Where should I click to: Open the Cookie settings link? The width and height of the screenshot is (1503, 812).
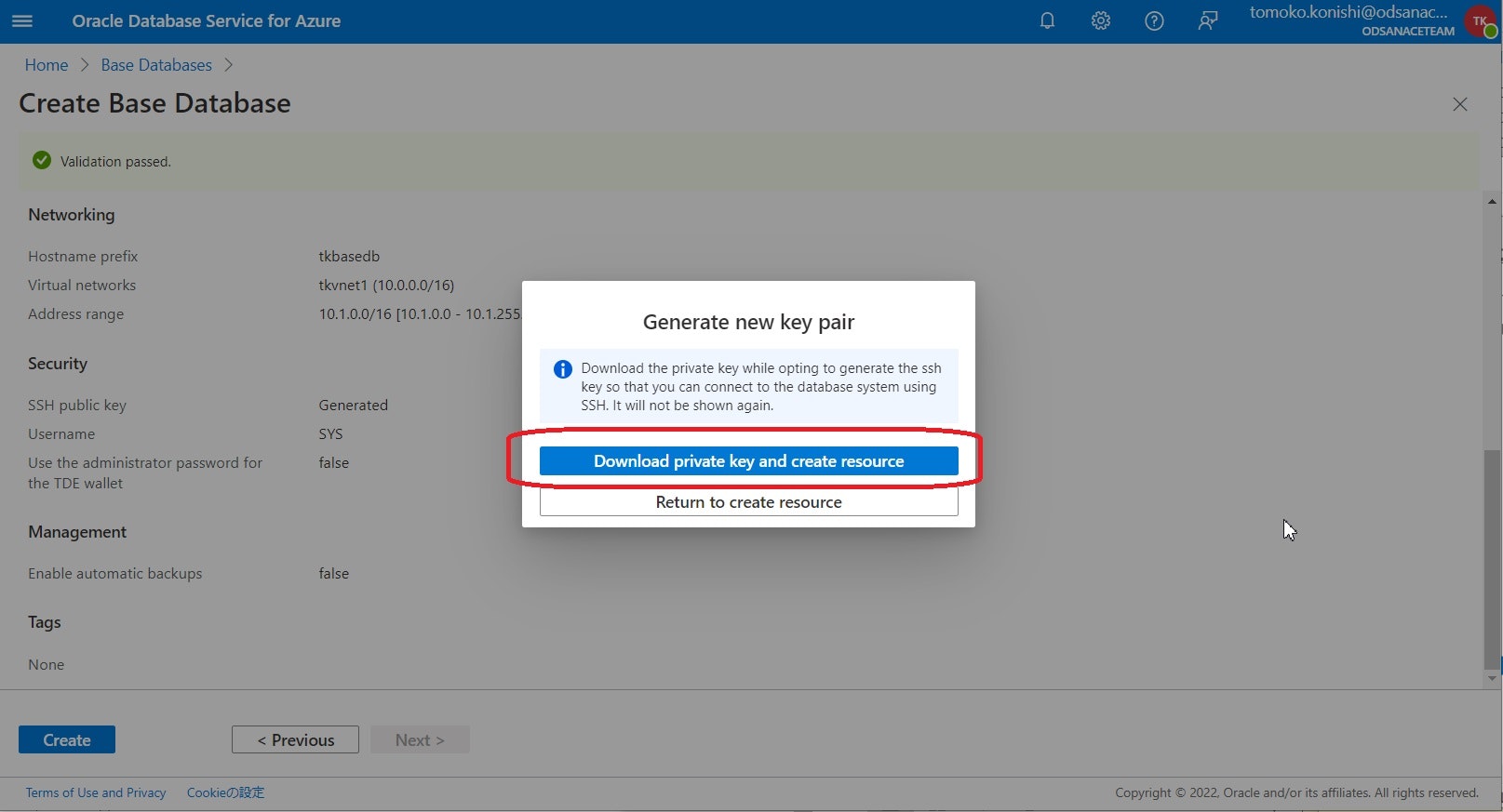click(225, 792)
